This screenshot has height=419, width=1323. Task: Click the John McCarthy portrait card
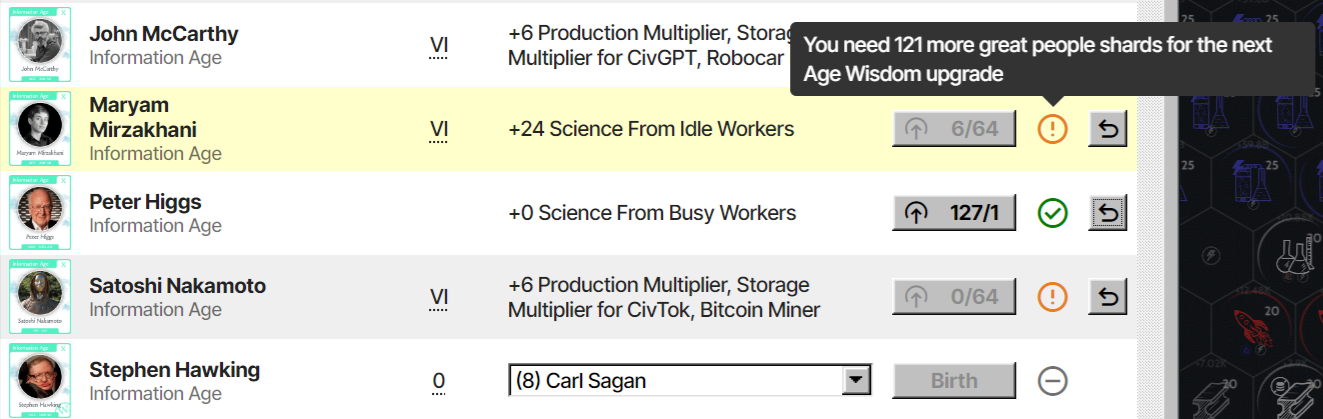pyautogui.click(x=41, y=42)
